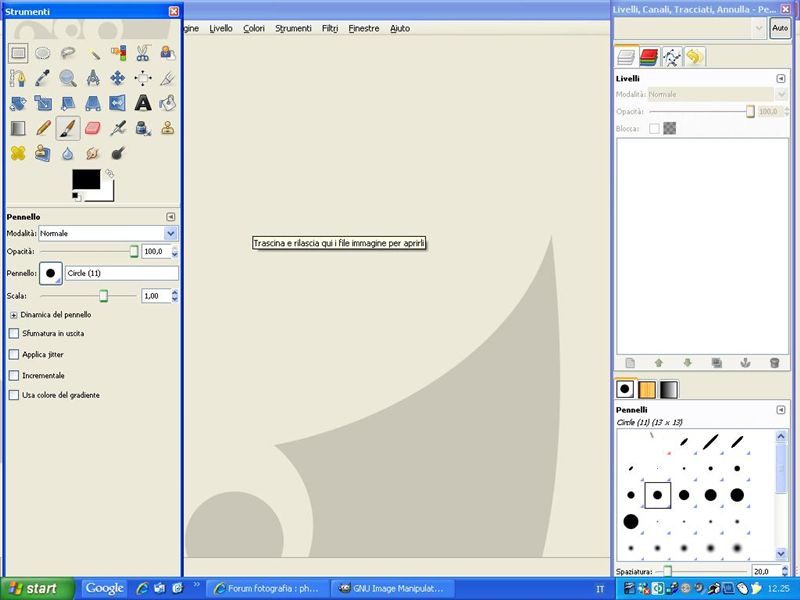
Task: Open the Livelli Modalità dropdown
Action: tap(718, 94)
